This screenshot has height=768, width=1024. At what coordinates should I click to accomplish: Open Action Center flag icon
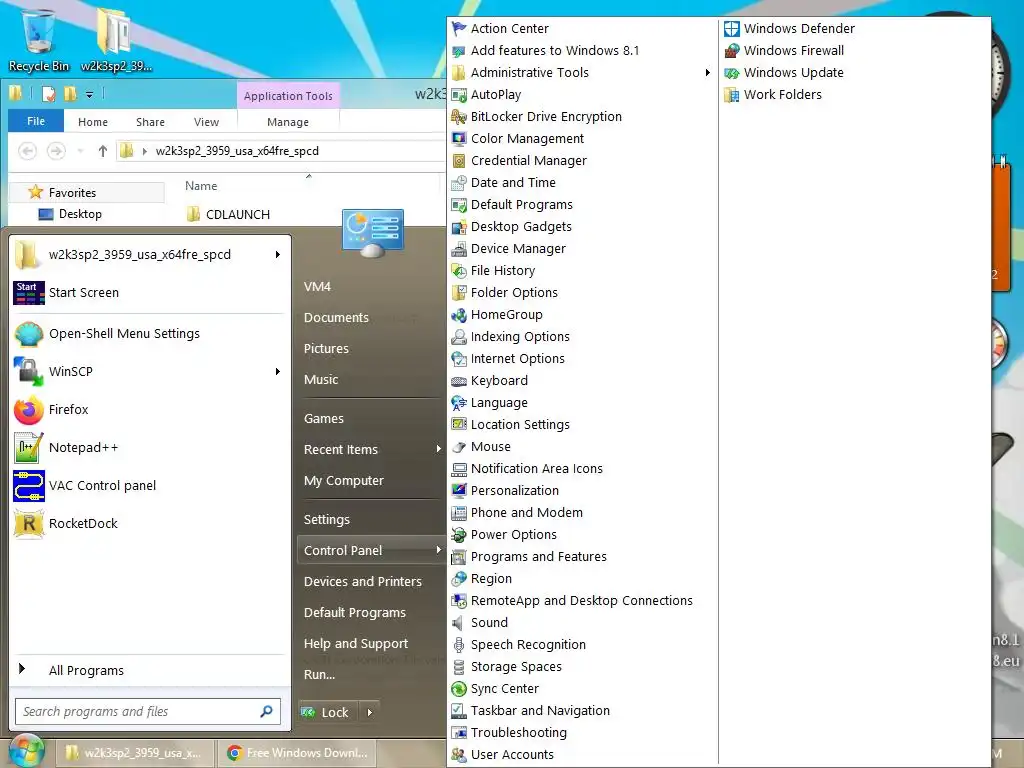[459, 29]
